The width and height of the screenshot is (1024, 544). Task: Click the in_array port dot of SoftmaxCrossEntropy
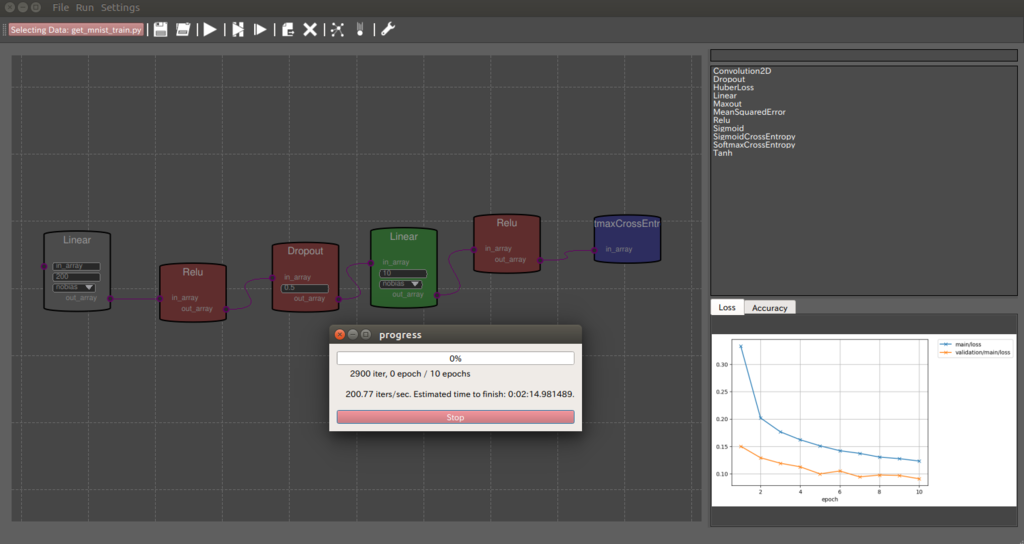pyautogui.click(x=594, y=249)
